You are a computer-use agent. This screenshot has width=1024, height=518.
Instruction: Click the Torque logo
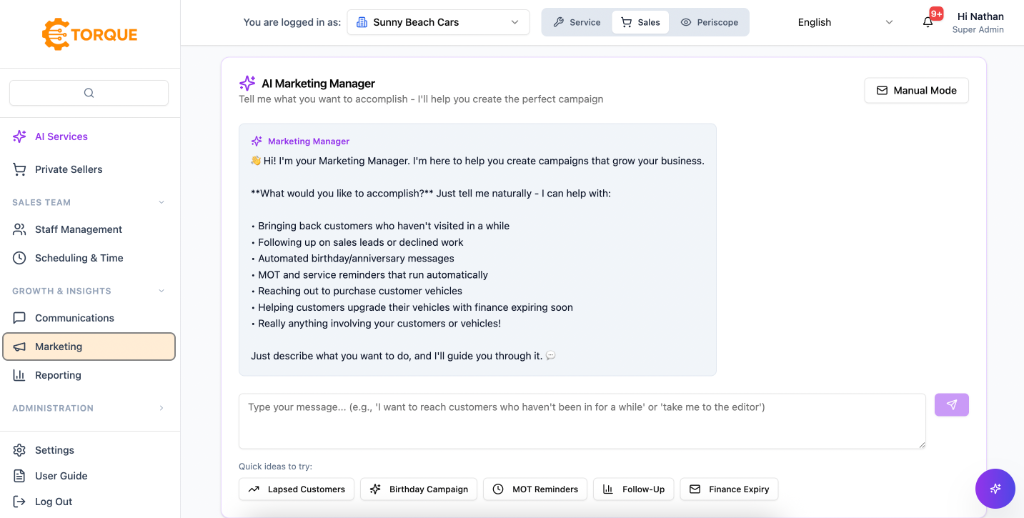coord(89,34)
